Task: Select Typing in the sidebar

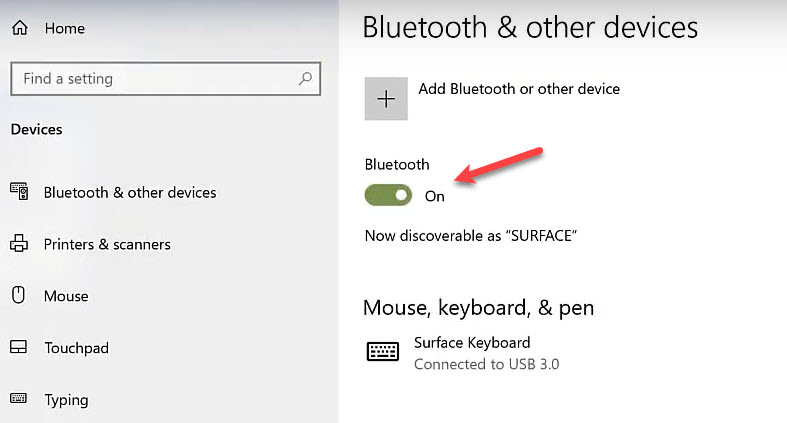Action: click(66, 400)
